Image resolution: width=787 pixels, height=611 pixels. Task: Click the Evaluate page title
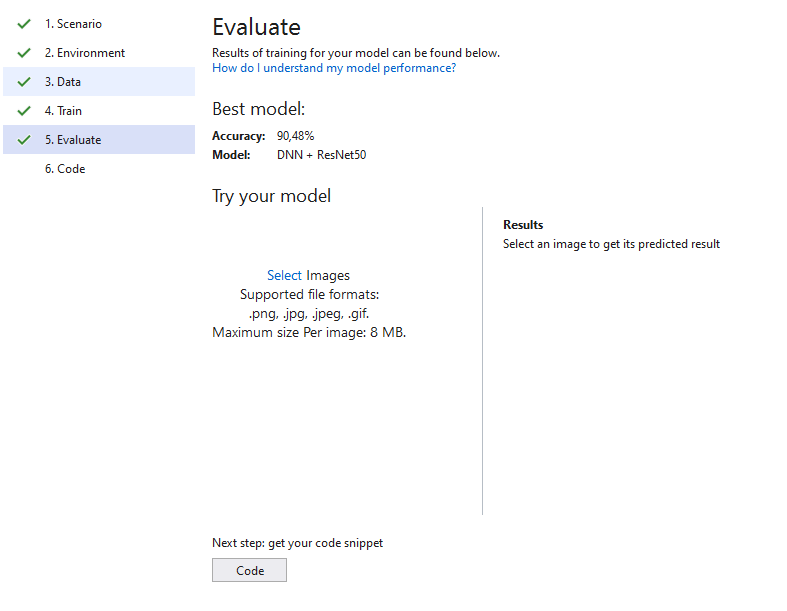click(x=256, y=27)
